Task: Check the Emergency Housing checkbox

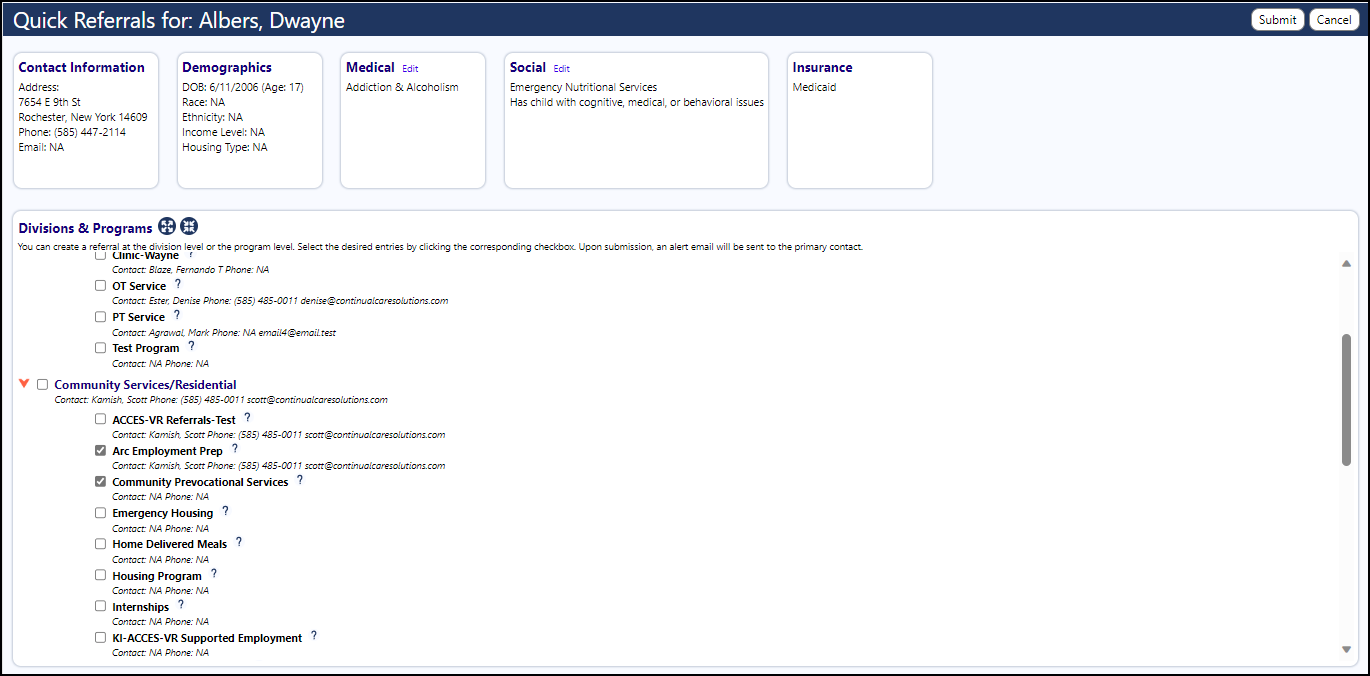Action: (x=100, y=513)
